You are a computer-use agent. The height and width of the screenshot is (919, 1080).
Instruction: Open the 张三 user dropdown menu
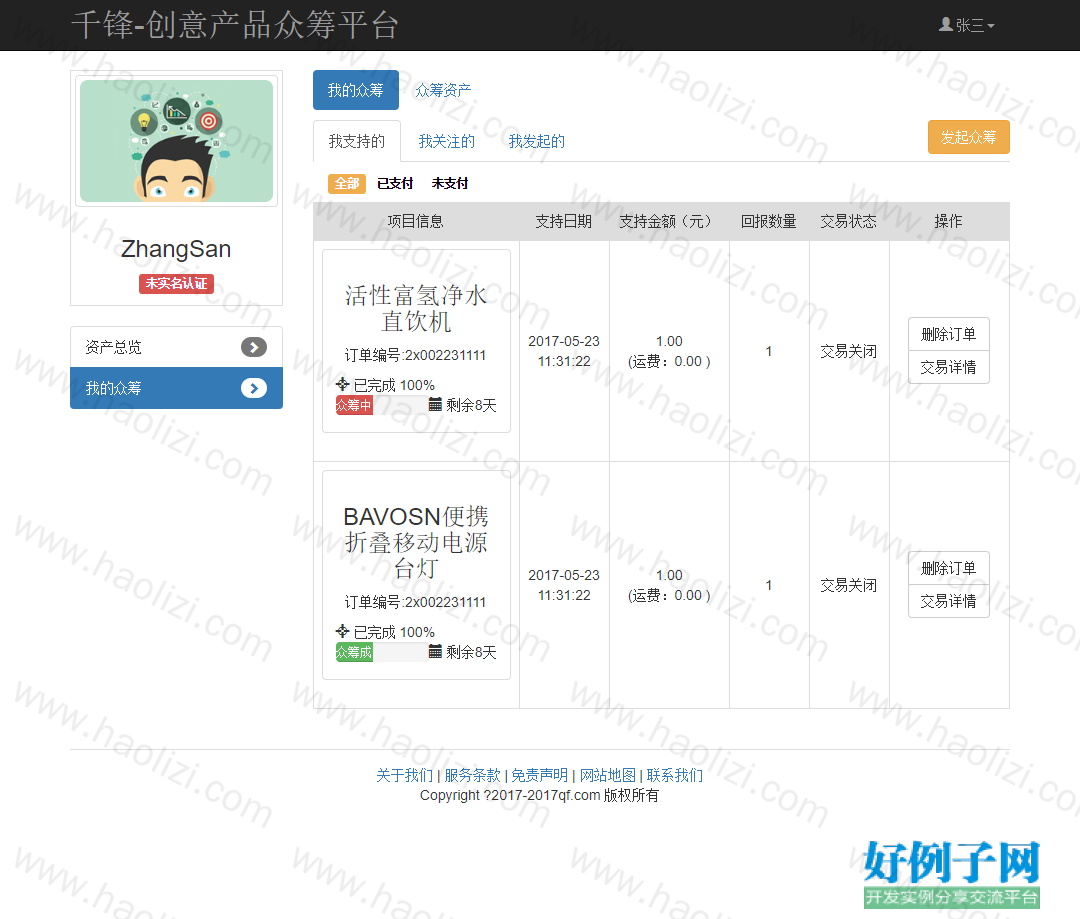point(967,25)
